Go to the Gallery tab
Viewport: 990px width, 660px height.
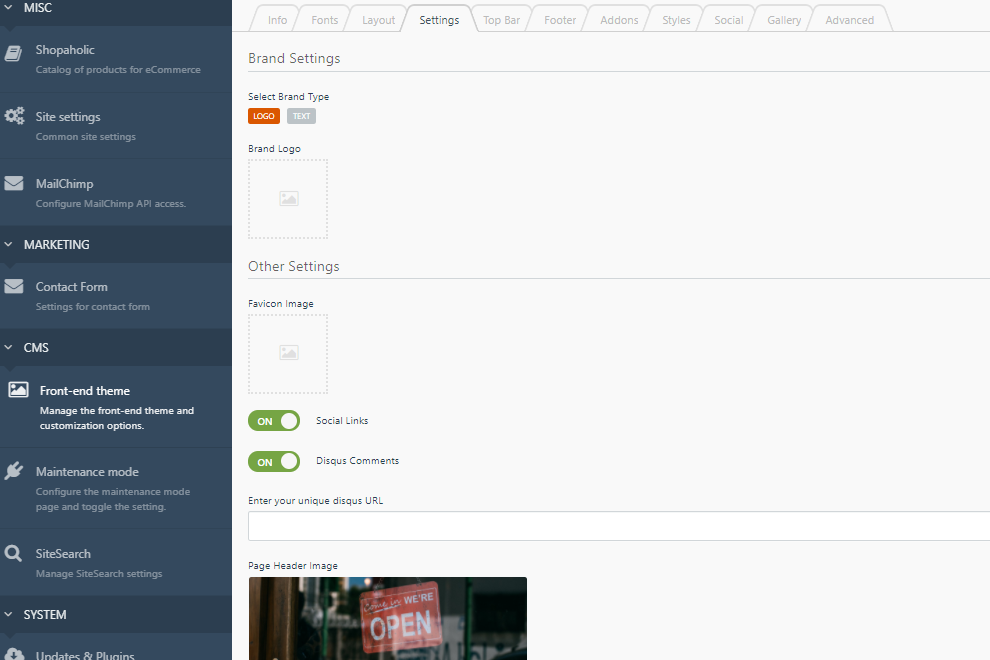pyautogui.click(x=784, y=20)
